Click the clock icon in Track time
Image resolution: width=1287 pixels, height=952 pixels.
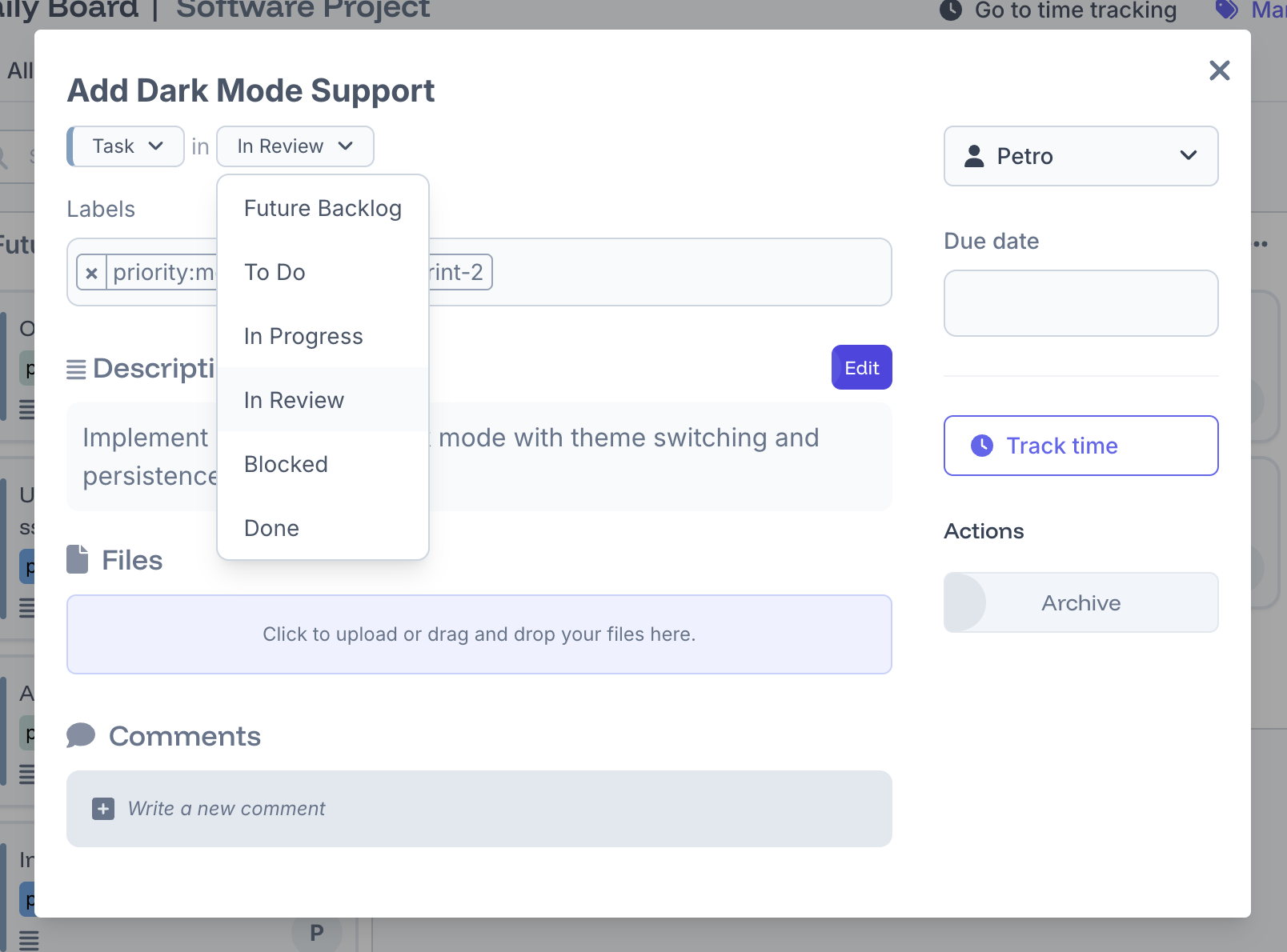(x=981, y=446)
